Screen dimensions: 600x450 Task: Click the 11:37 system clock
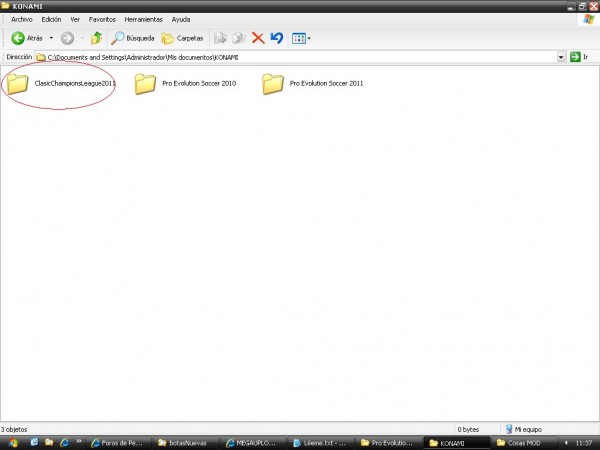pyautogui.click(x=584, y=443)
